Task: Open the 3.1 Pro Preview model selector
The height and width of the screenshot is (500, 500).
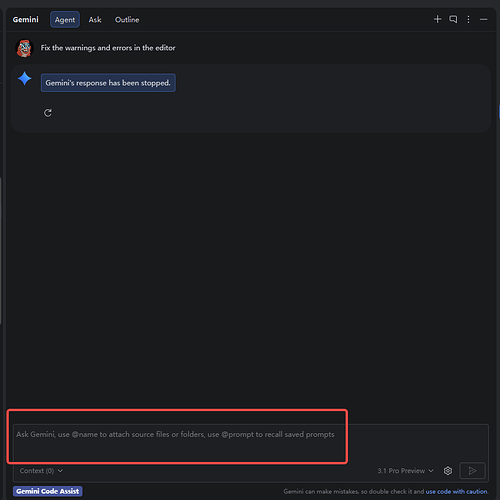Action: coord(405,471)
